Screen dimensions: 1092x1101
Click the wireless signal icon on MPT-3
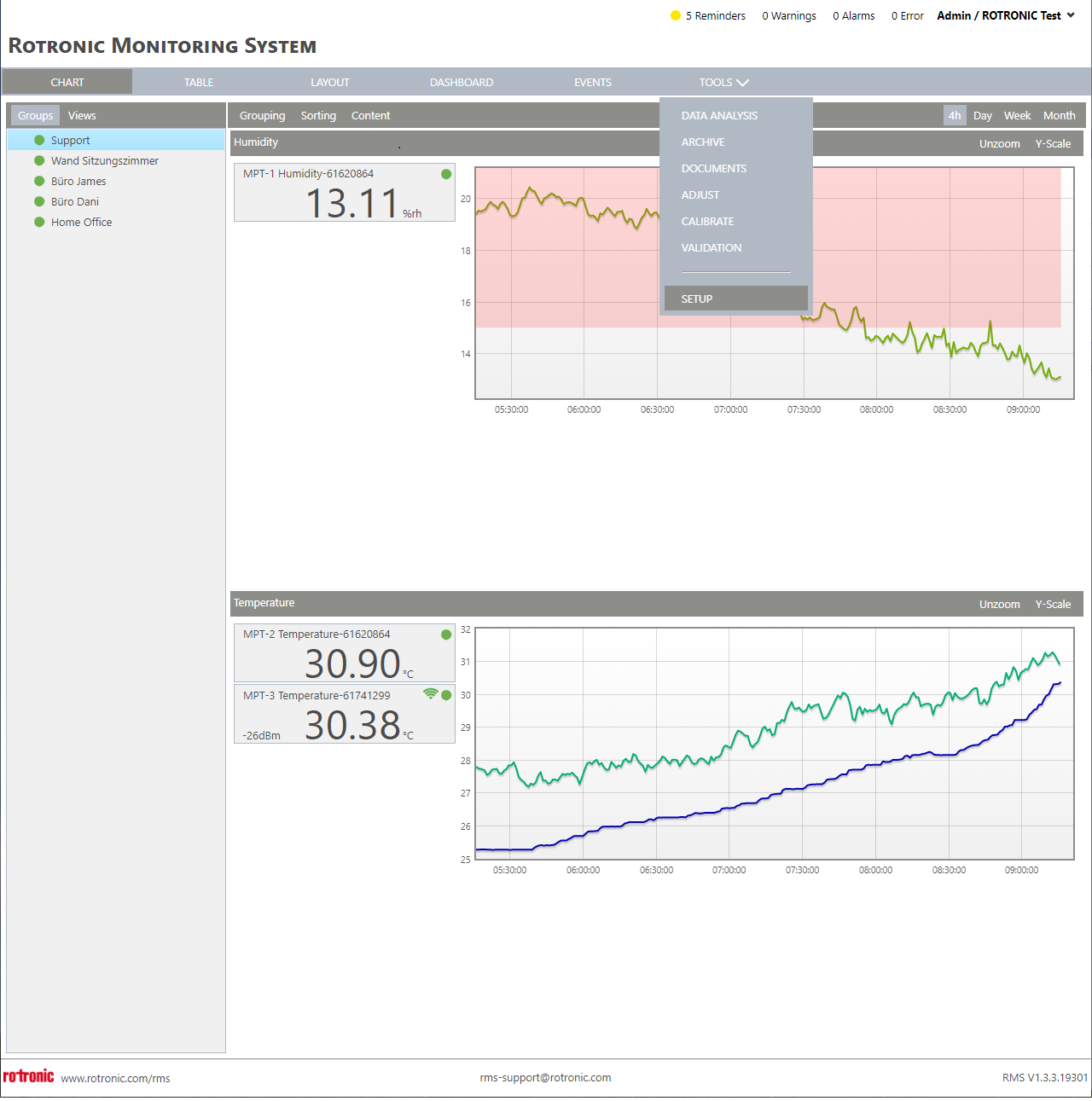point(431,694)
